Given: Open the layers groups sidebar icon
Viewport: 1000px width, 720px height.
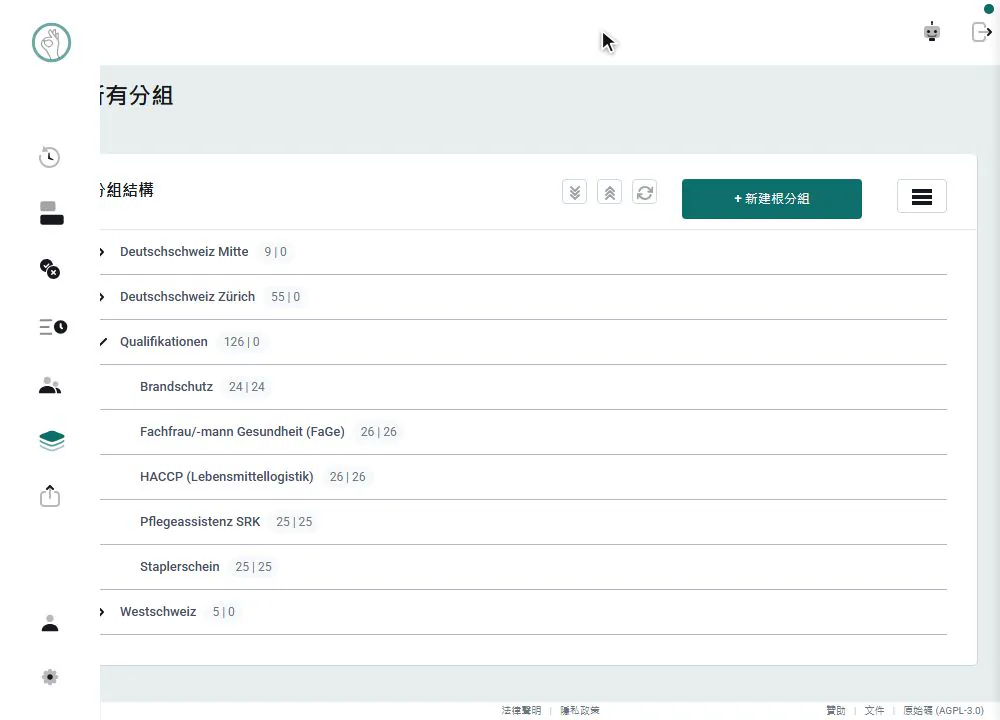Looking at the screenshot, I should click(x=52, y=440).
